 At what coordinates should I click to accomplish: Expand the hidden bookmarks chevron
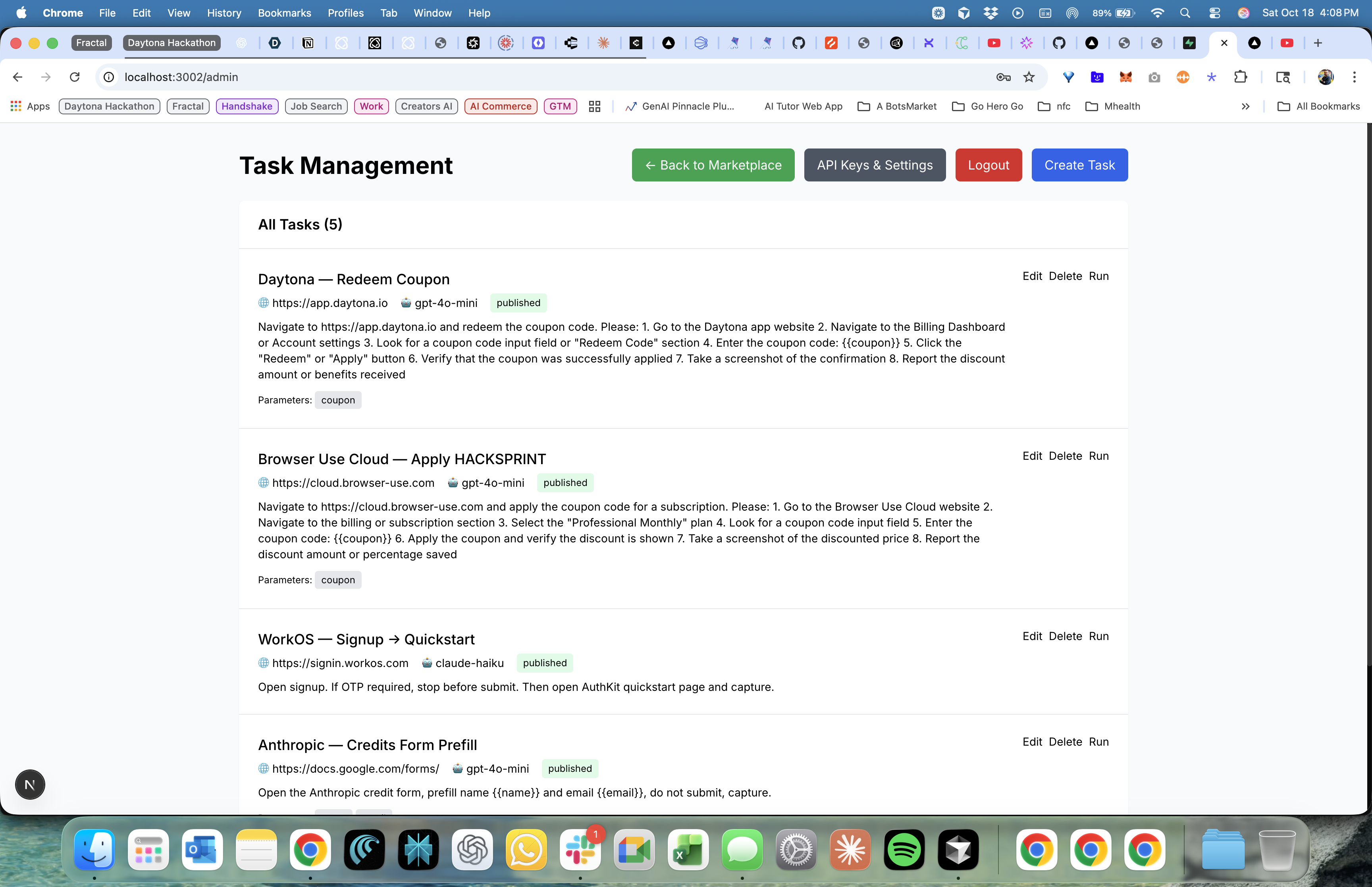pyautogui.click(x=1245, y=106)
